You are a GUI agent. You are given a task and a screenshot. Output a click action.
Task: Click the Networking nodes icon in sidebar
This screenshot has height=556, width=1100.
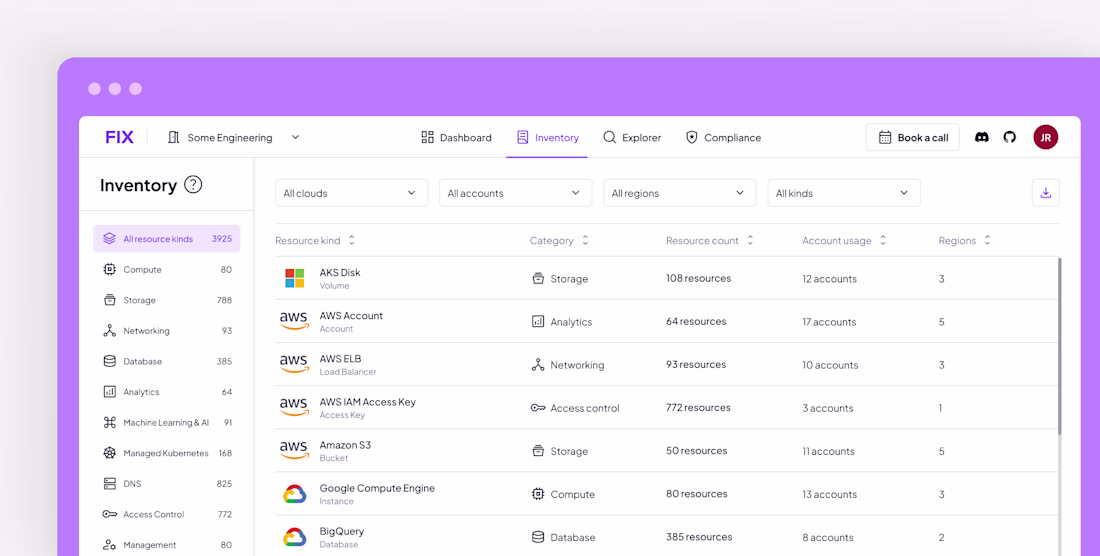[109, 331]
